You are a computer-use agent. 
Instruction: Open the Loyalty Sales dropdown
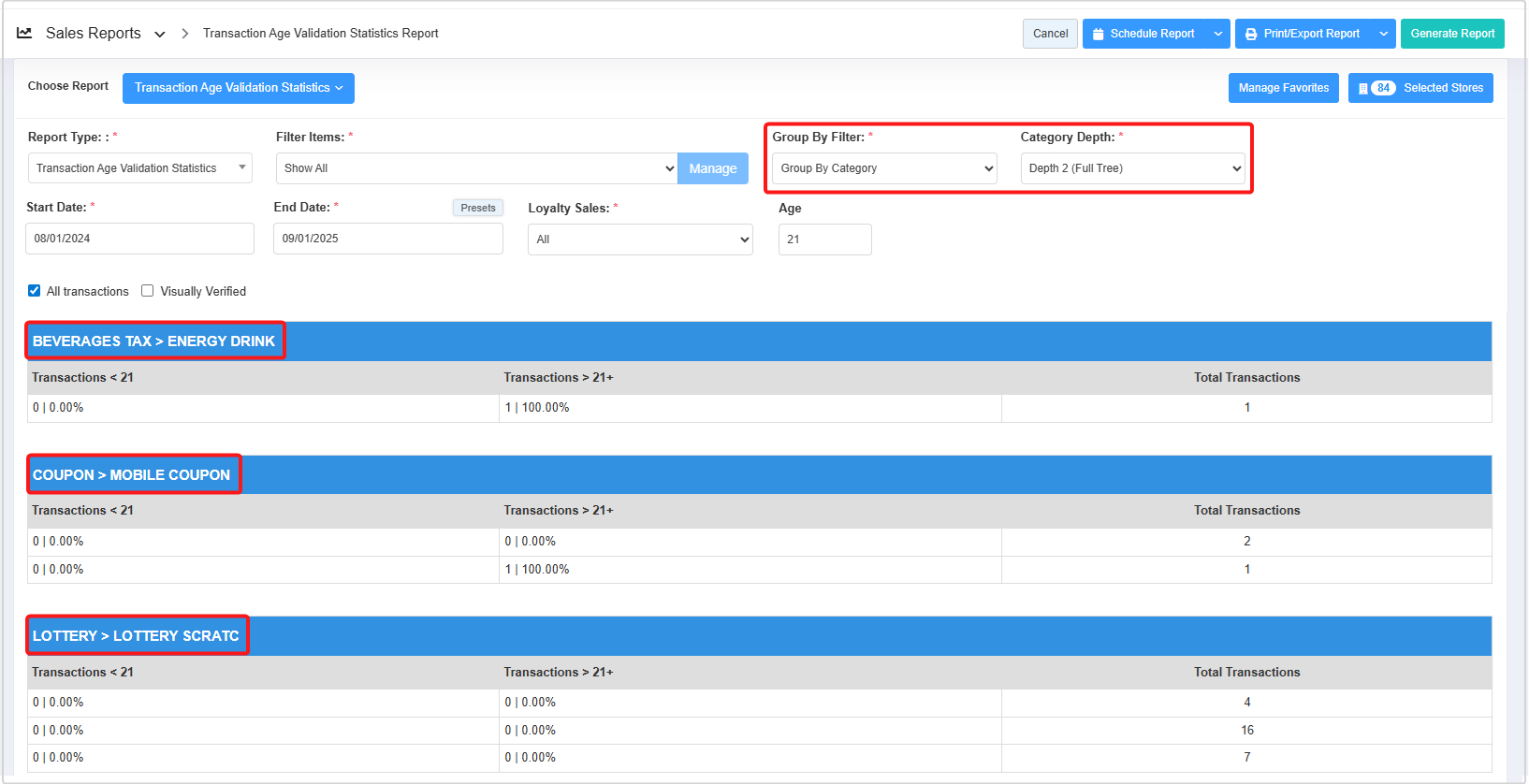(x=640, y=240)
